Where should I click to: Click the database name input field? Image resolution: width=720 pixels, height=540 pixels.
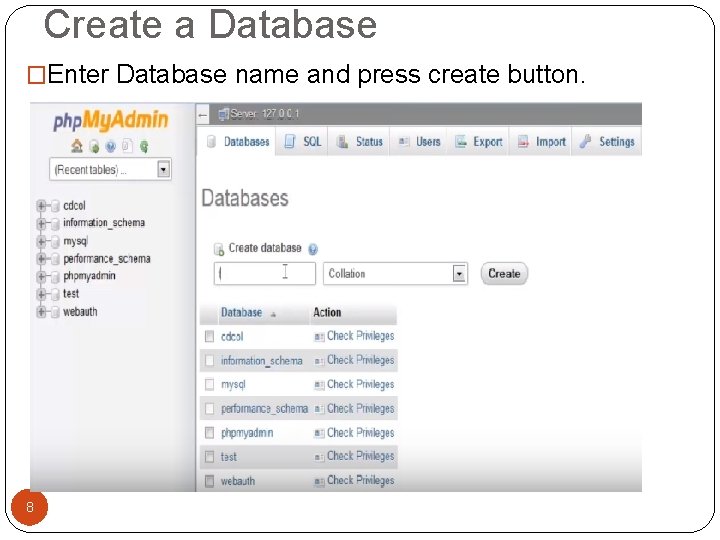pos(264,274)
